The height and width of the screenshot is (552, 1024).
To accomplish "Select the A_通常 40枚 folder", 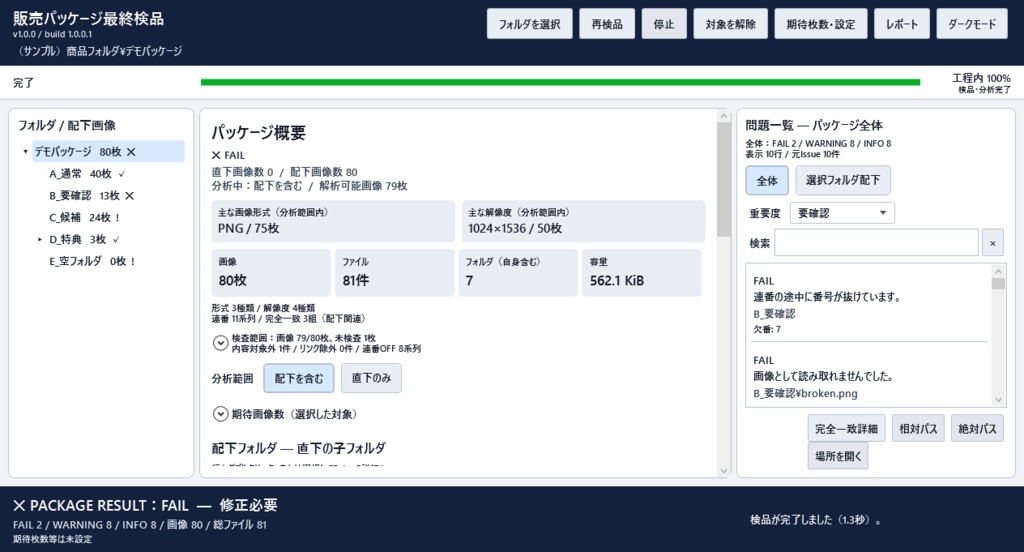I will click(x=86, y=174).
